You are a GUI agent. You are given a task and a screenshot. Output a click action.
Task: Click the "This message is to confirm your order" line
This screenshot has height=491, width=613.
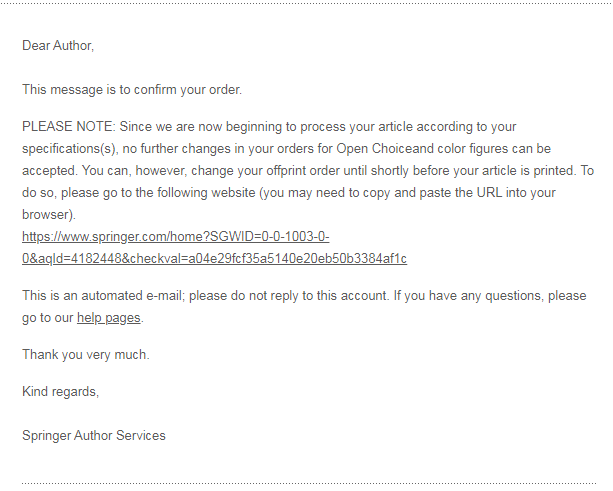point(132,90)
